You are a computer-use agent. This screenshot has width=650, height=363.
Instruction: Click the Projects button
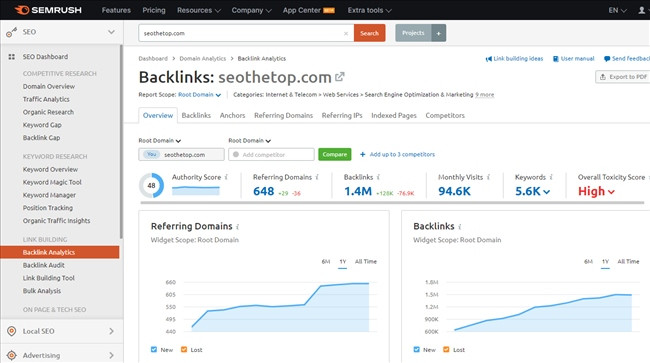point(413,33)
